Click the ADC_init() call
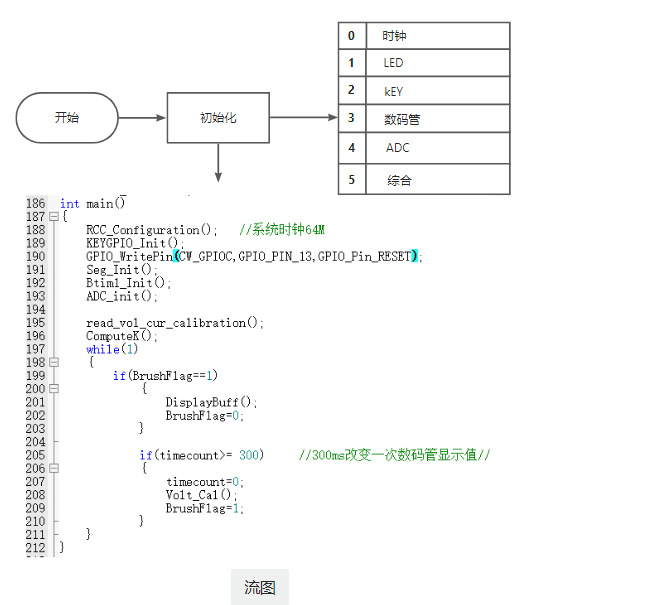Image resolution: width=662 pixels, height=605 pixels. coord(122,296)
